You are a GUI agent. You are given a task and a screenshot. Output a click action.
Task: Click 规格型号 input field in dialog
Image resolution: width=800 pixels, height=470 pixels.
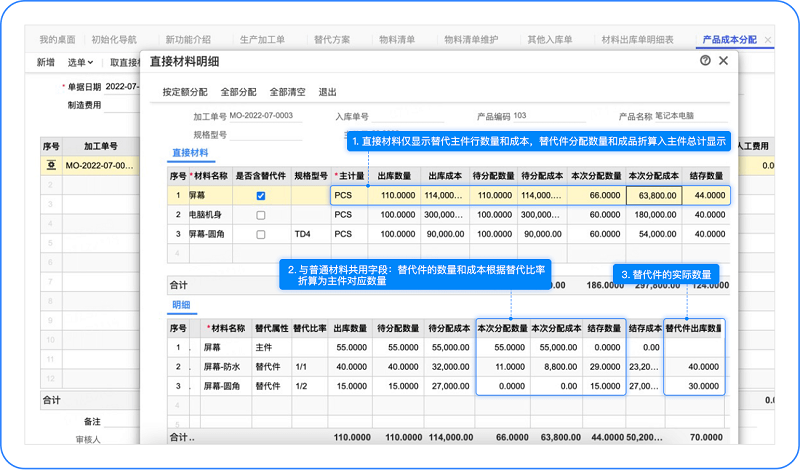tap(265, 135)
